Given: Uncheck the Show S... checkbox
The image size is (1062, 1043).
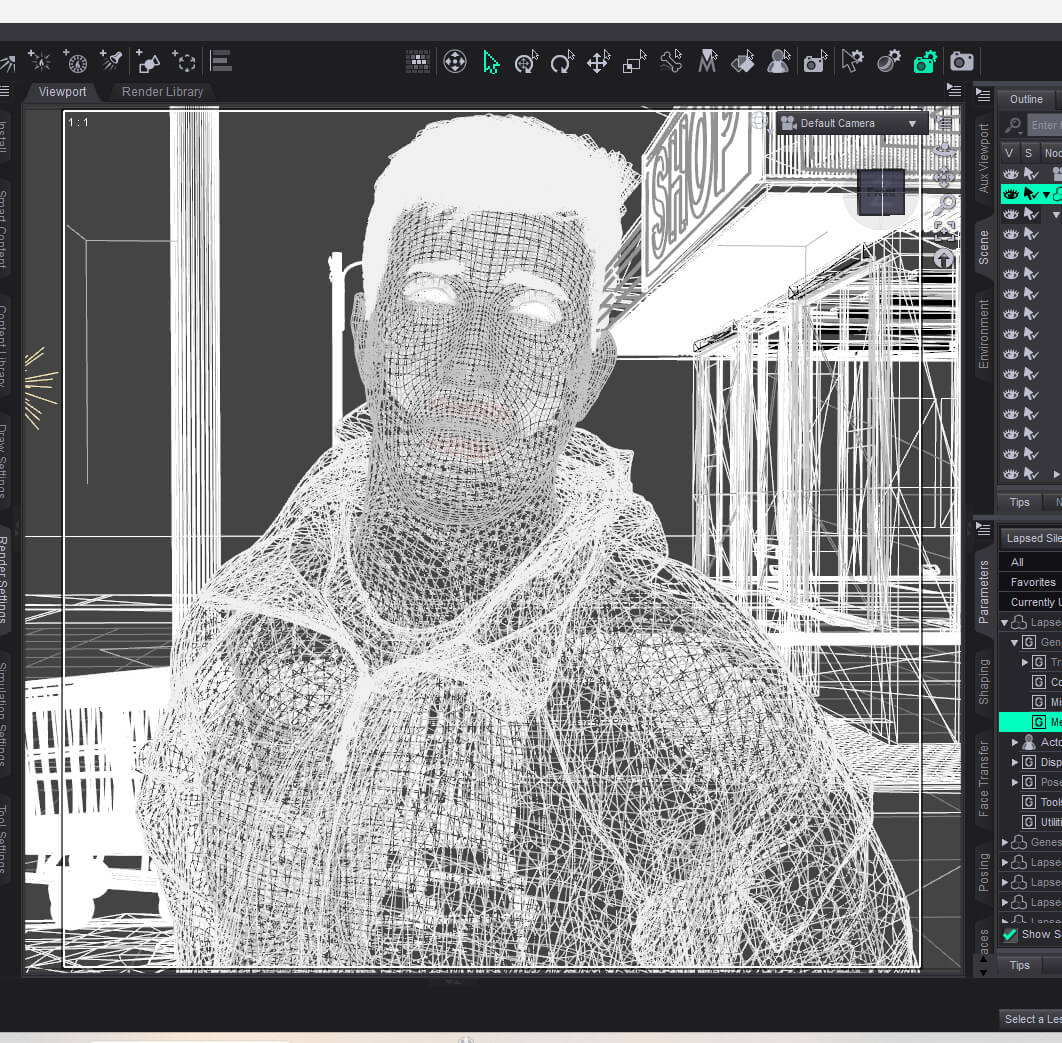Looking at the screenshot, I should coord(1010,935).
